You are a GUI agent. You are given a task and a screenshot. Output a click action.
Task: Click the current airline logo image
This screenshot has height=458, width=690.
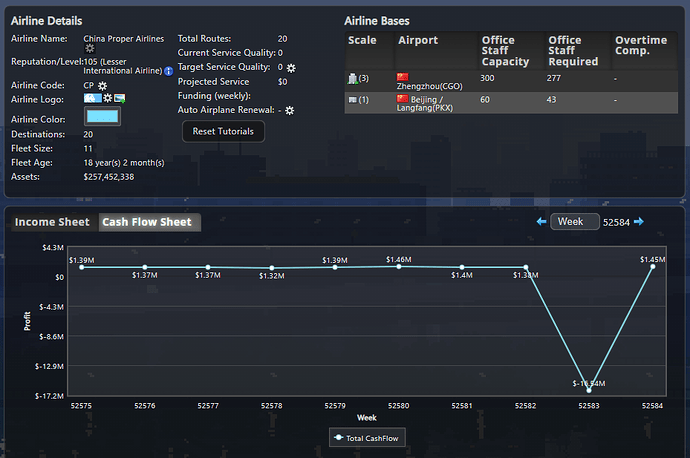point(92,98)
